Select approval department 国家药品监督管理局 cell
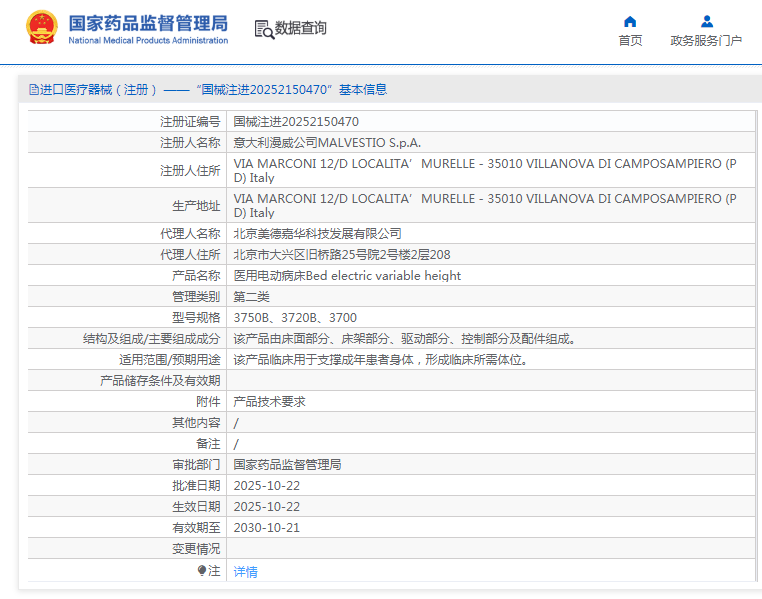 tap(287, 465)
